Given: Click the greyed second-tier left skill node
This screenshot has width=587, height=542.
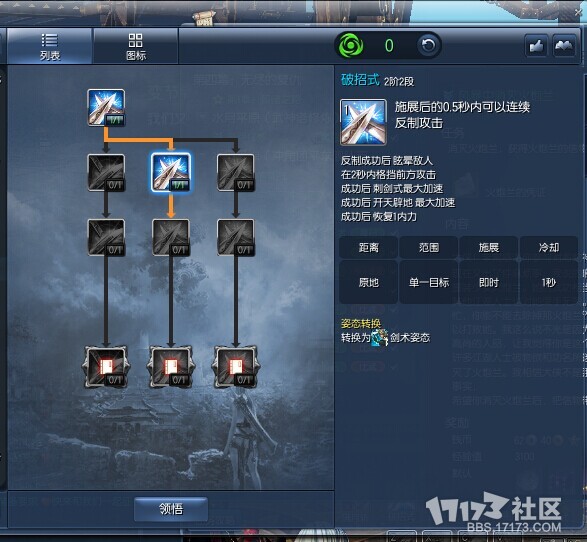Looking at the screenshot, I should pos(106,173).
